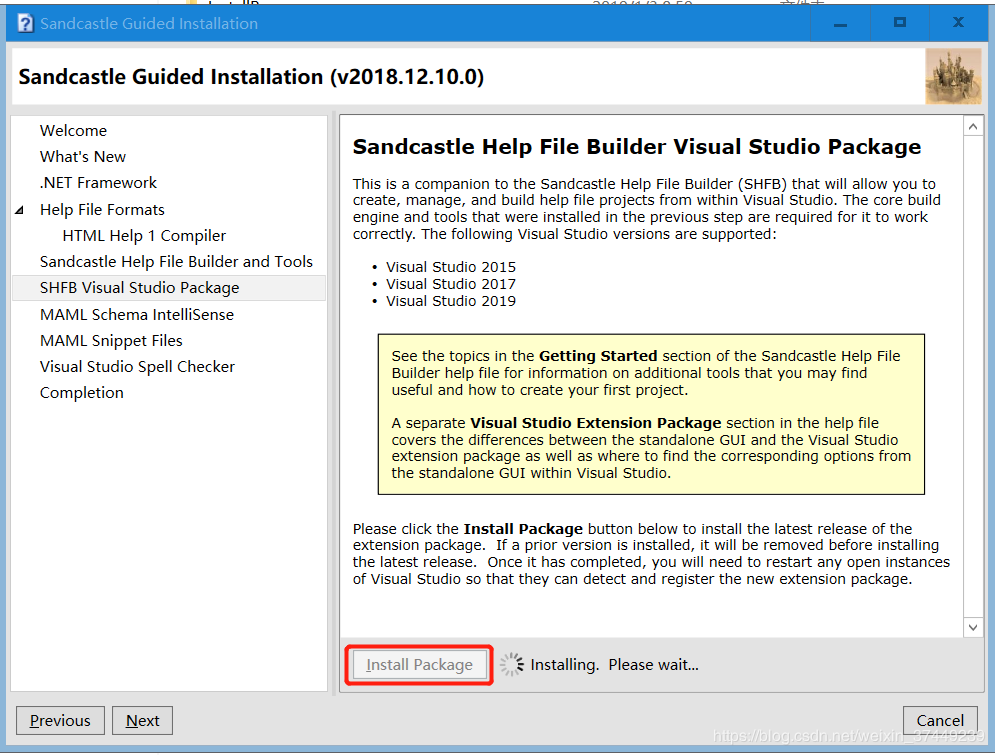Open the Visual Studio Spell Checker step

point(137,367)
